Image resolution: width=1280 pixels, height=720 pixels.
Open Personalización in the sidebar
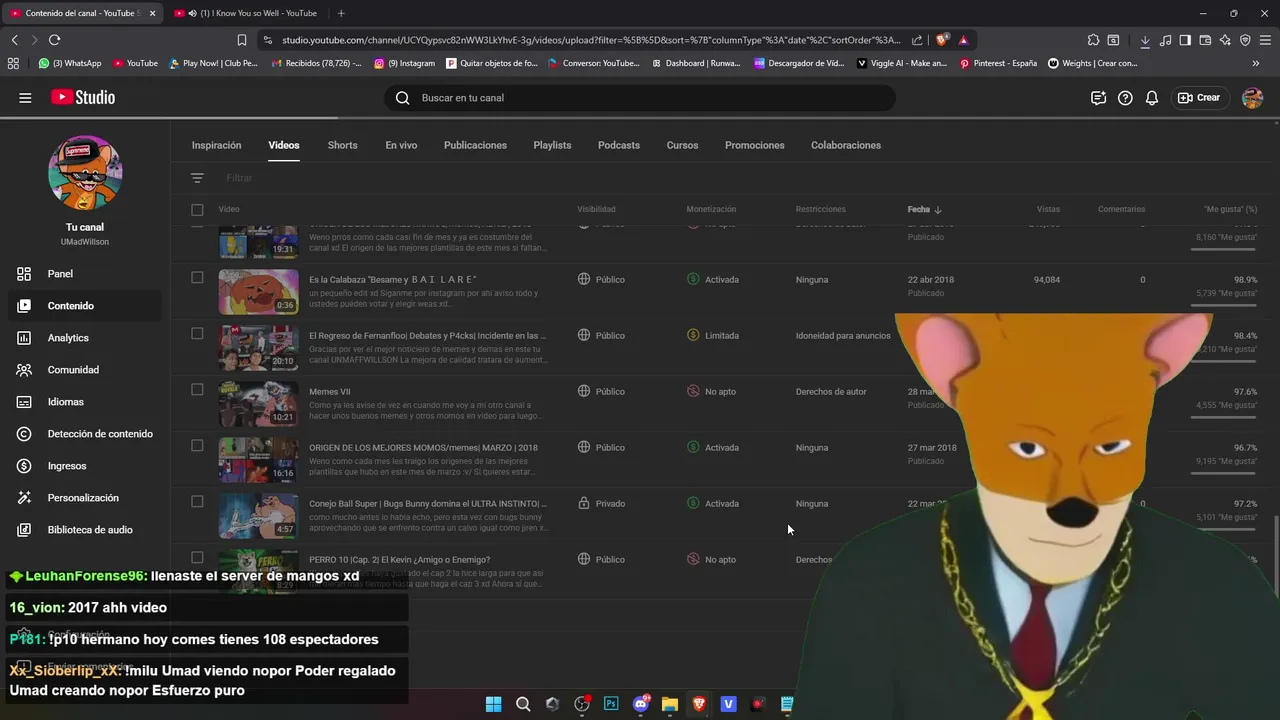tap(85, 498)
